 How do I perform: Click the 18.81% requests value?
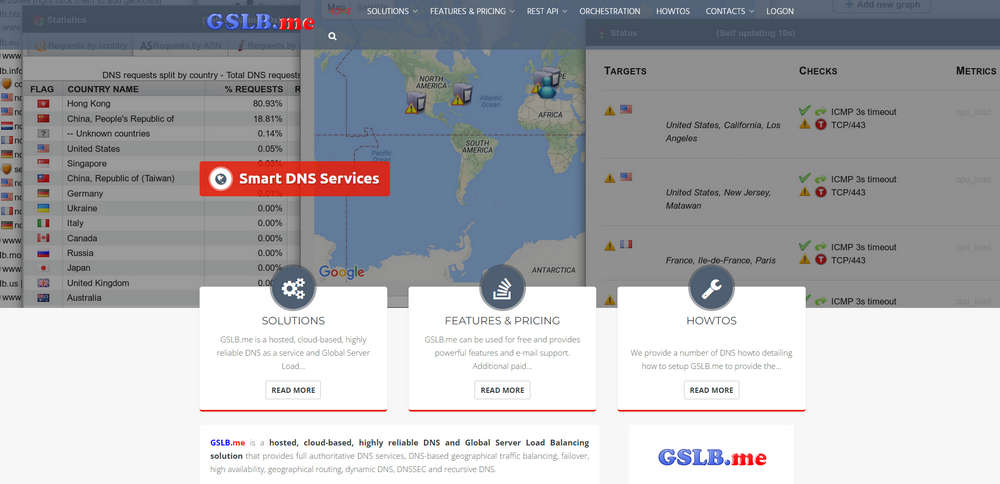(x=267, y=119)
